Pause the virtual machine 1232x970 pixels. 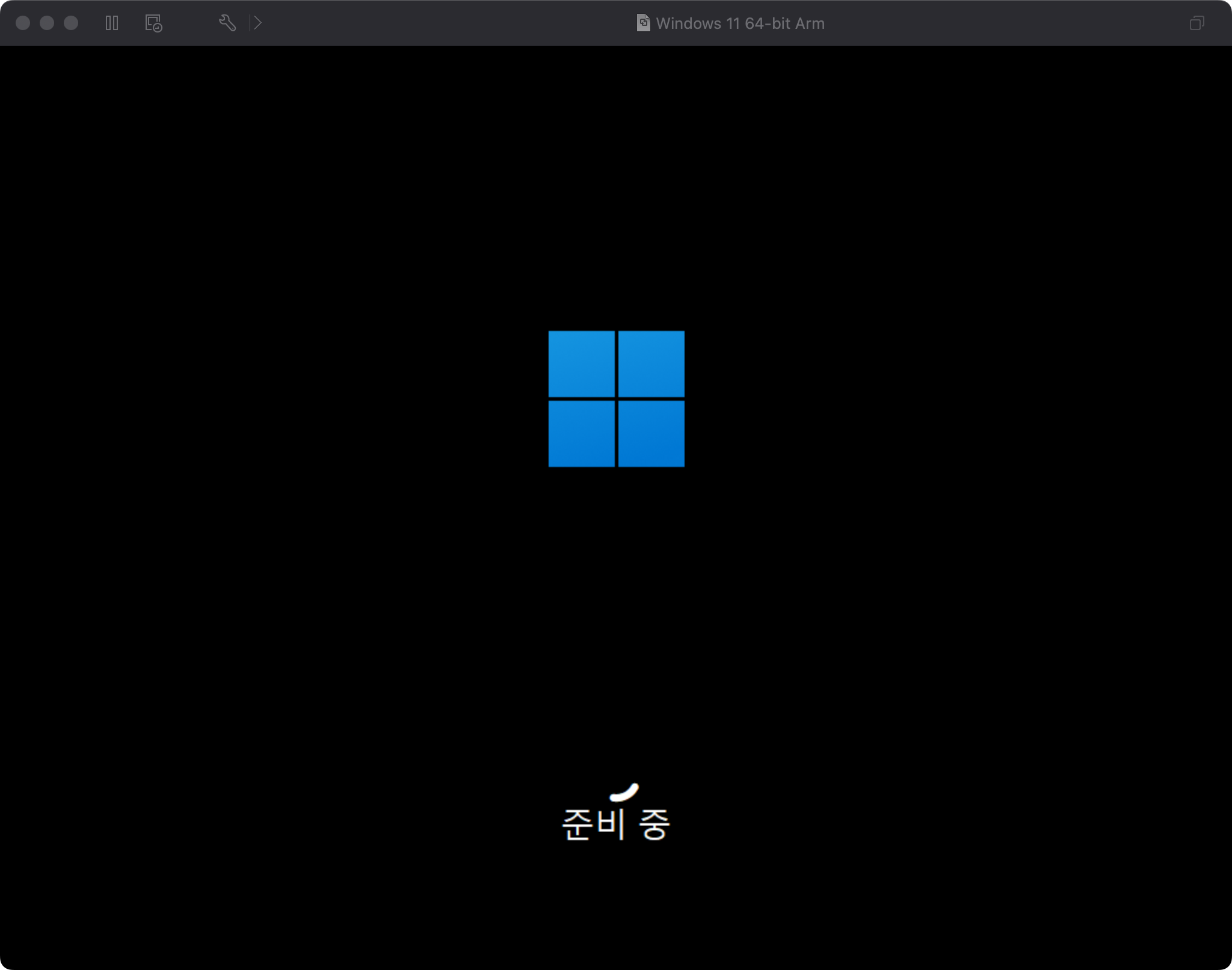(x=112, y=23)
